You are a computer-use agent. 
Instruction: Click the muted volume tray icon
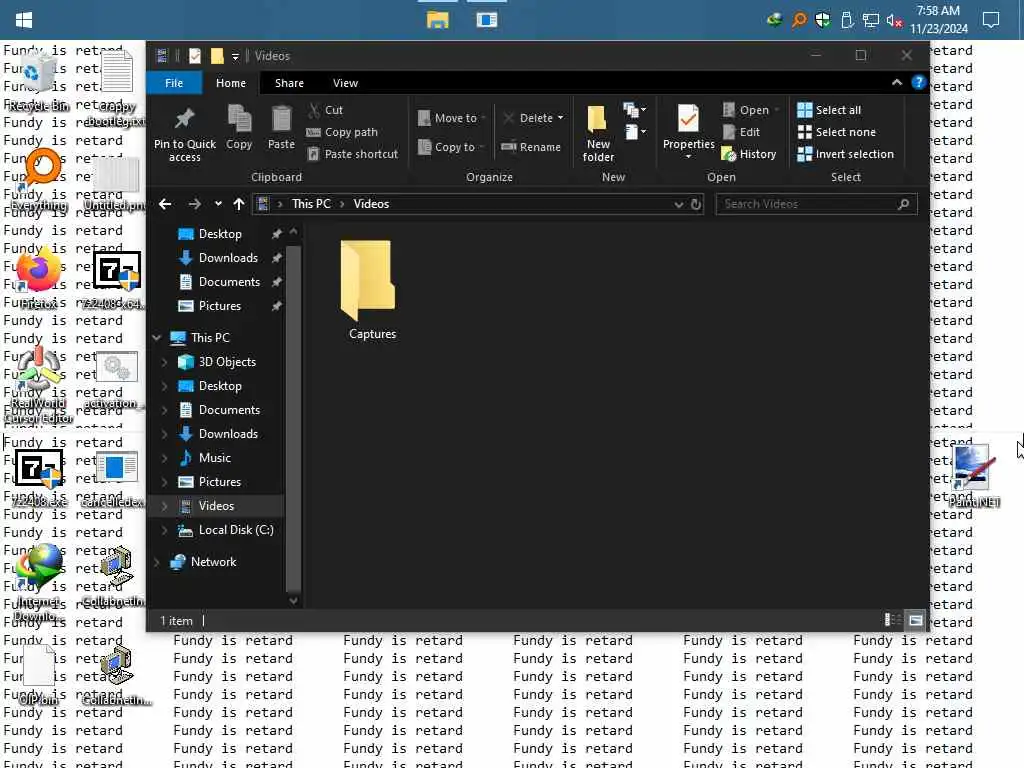(893, 21)
